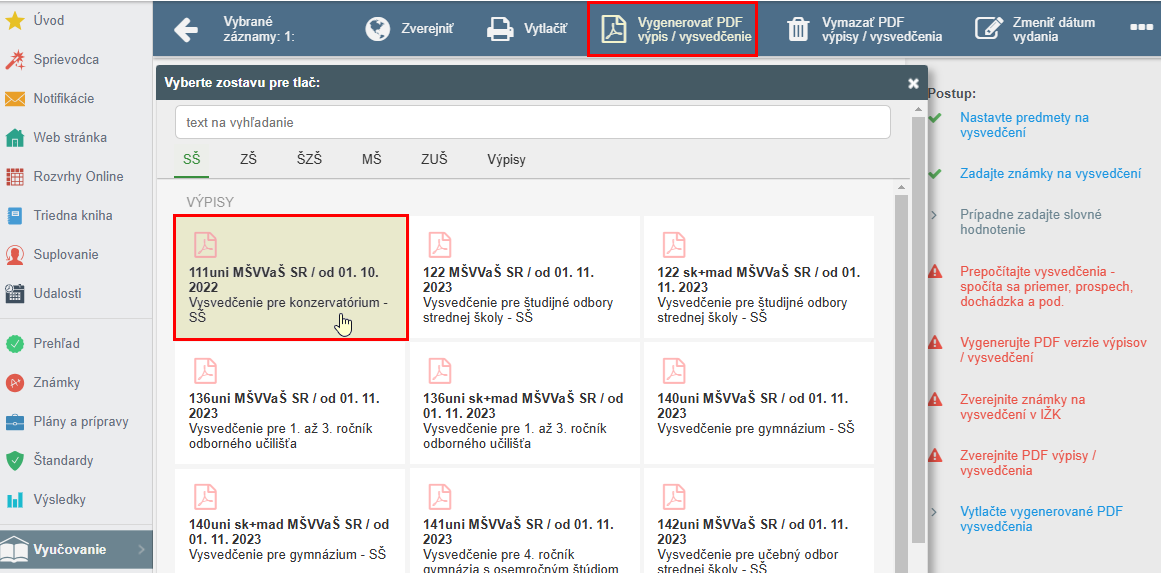Expand the Vyučovanie sidebar section
Viewport: 1161px width, 573px height.
pyautogui.click(x=76, y=550)
